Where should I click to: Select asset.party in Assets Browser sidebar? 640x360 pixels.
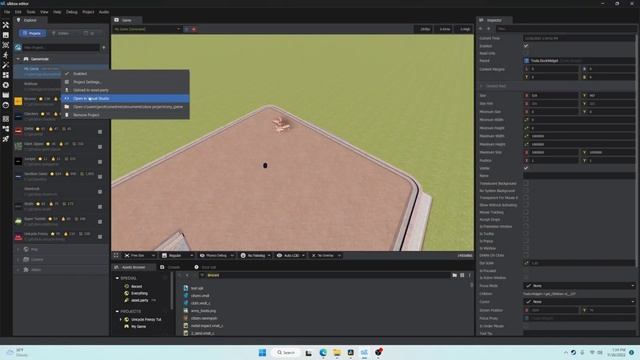pyautogui.click(x=139, y=300)
